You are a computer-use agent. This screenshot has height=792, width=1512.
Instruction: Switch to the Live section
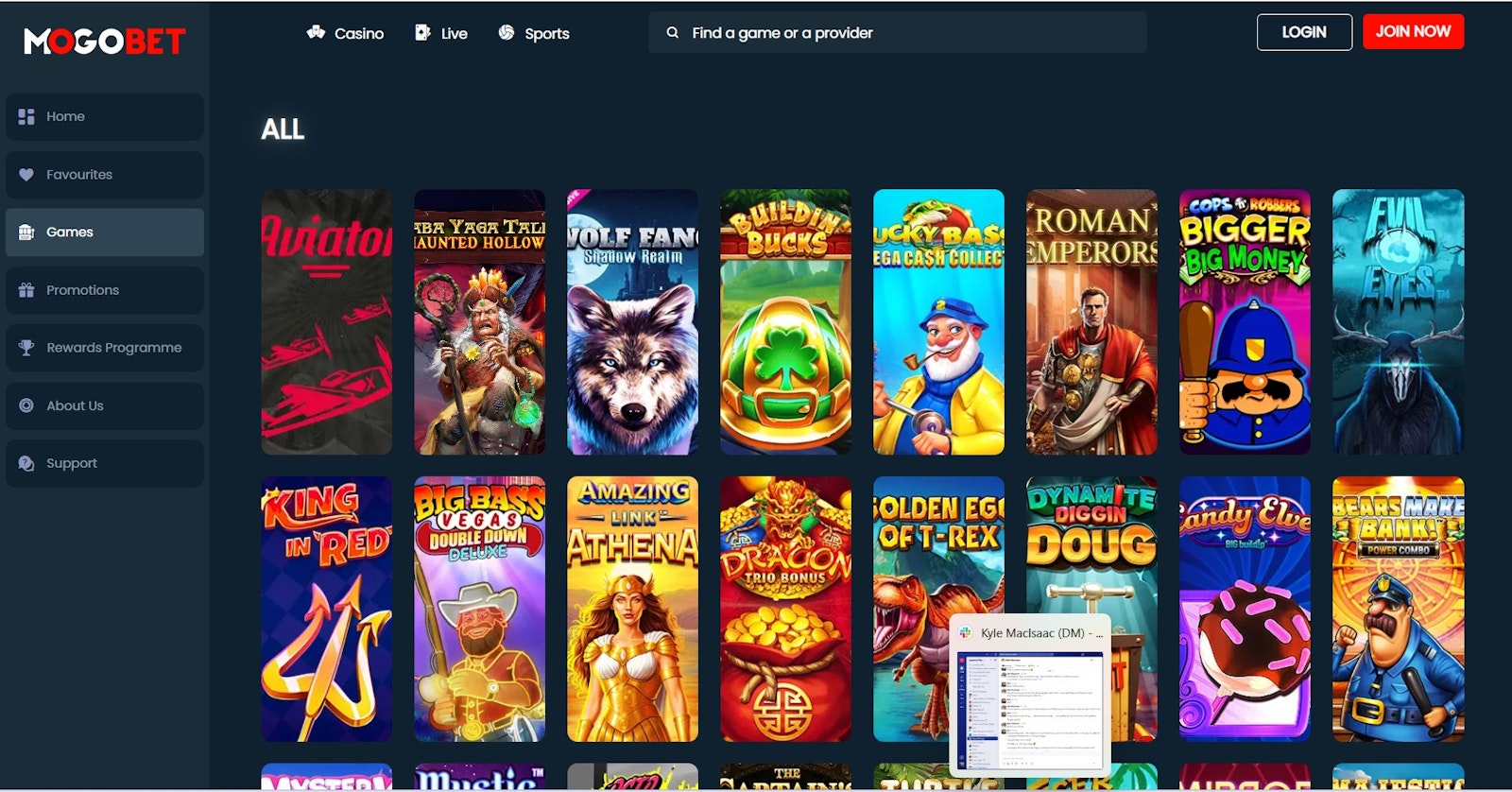pyautogui.click(x=441, y=33)
